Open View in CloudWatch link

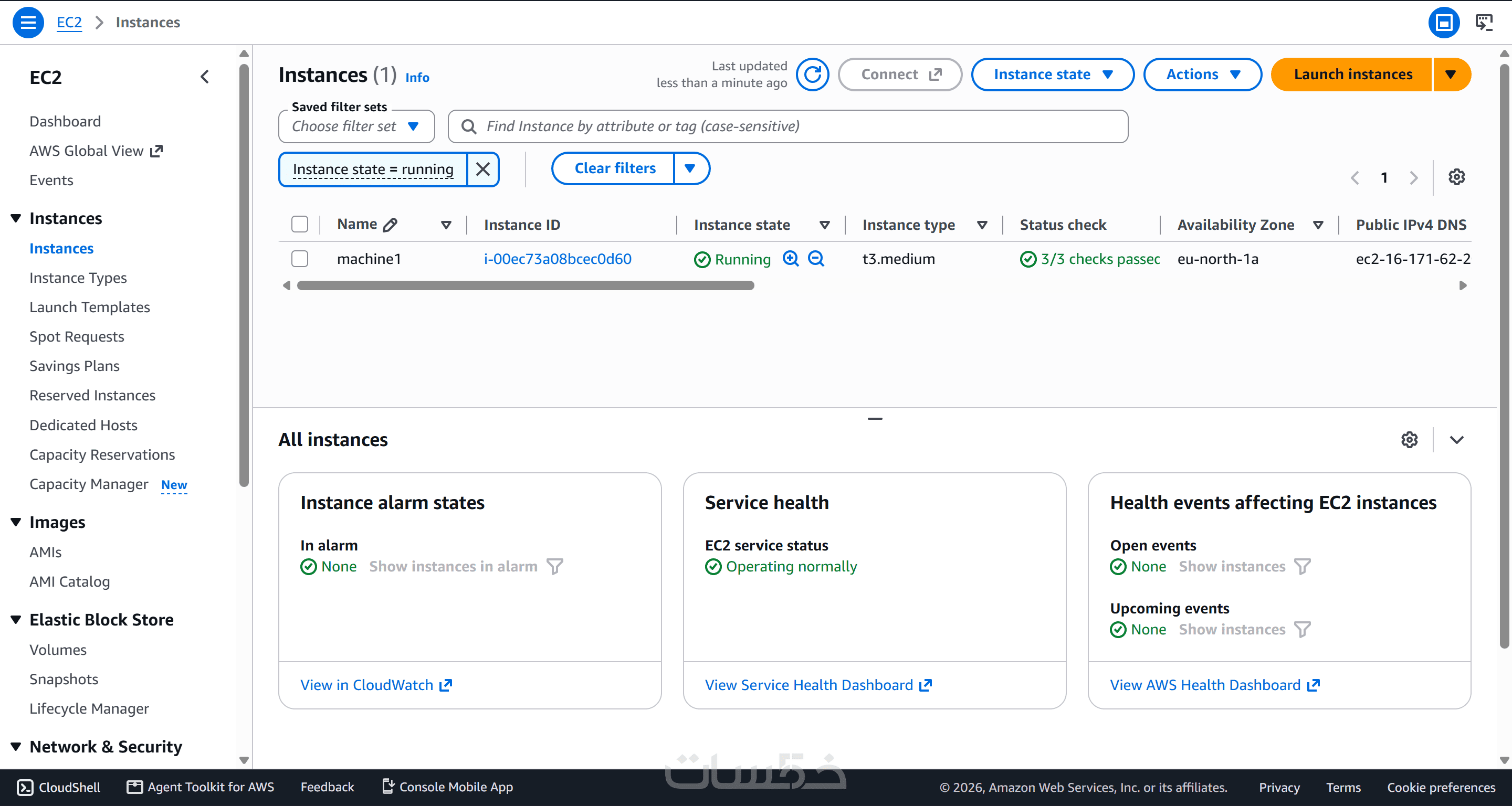click(376, 685)
